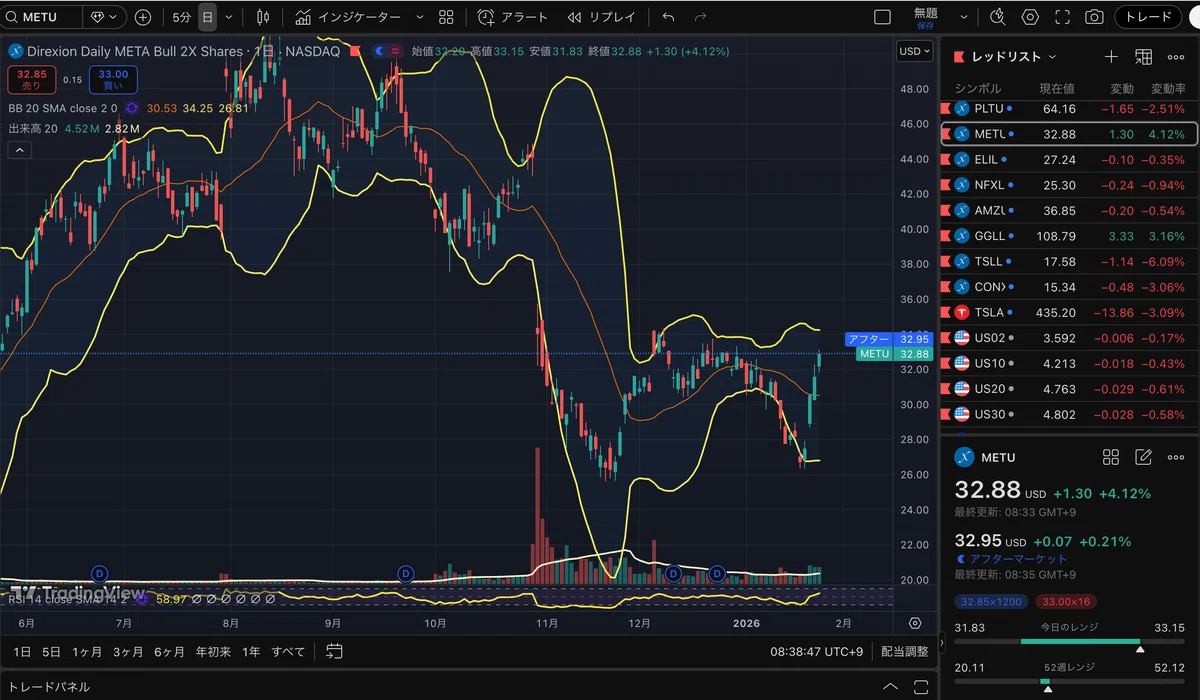Add a symbol to the watchlist with plus icon
This screenshot has width=1200, height=700.
click(x=1111, y=57)
